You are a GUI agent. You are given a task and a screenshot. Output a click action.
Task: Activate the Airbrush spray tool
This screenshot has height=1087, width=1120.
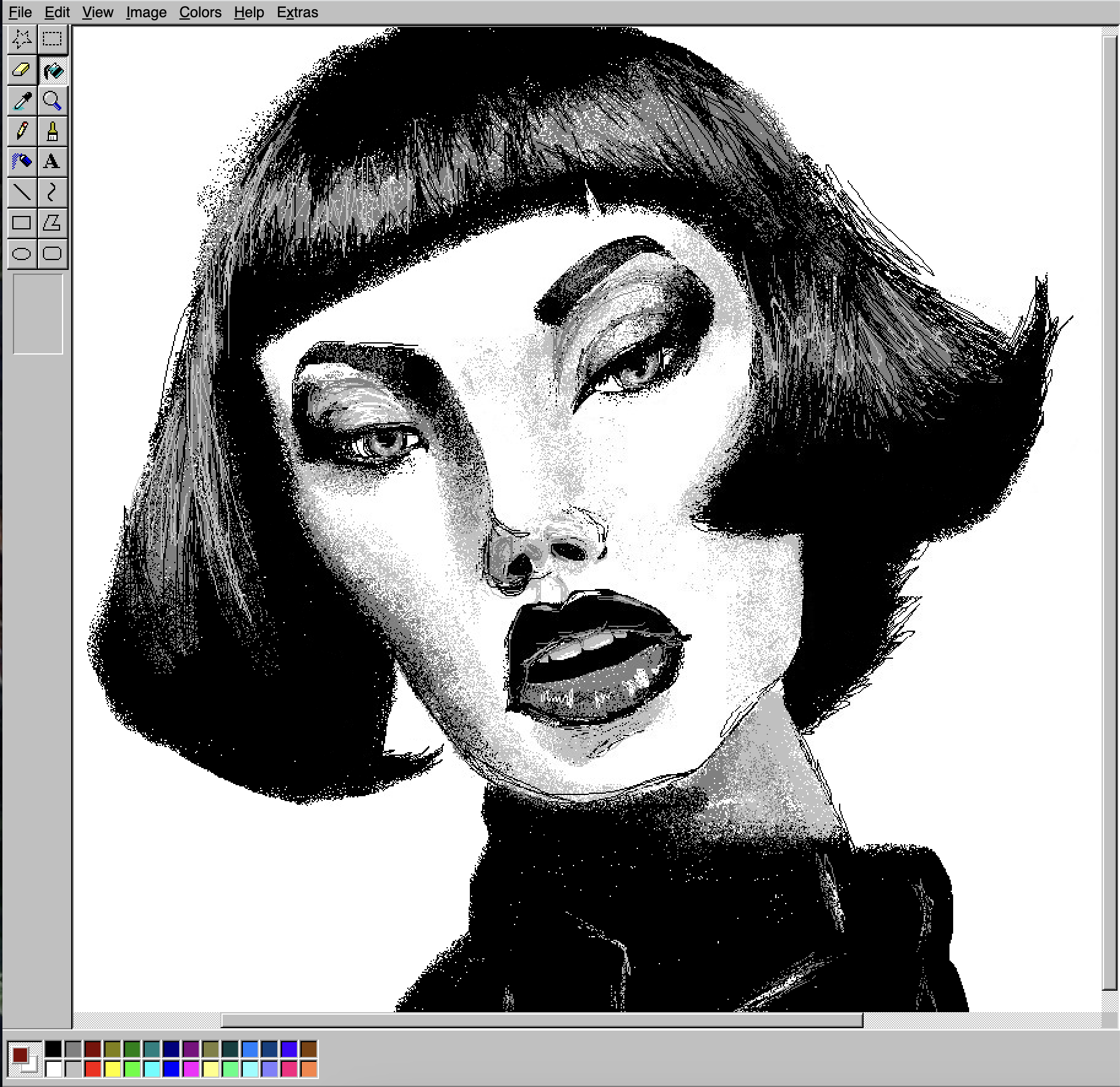[22, 162]
